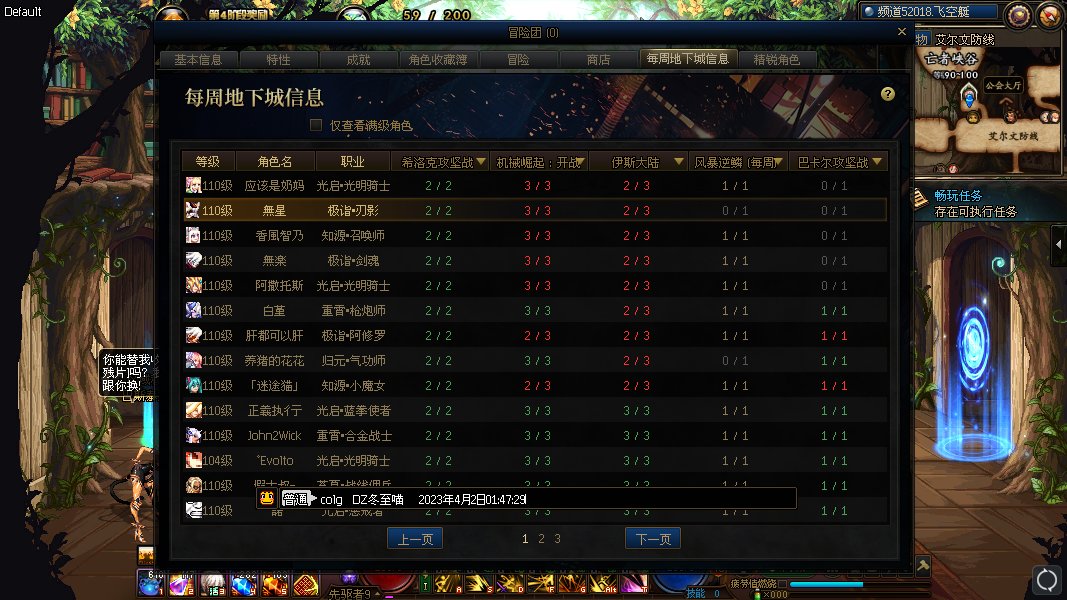
Task: Switch to the 基本信息 tab
Action: pos(198,60)
